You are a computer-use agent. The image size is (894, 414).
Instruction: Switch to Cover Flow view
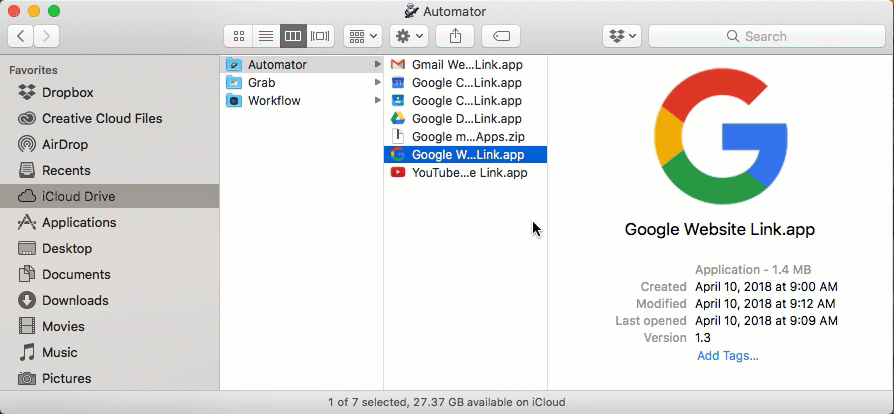[x=320, y=36]
